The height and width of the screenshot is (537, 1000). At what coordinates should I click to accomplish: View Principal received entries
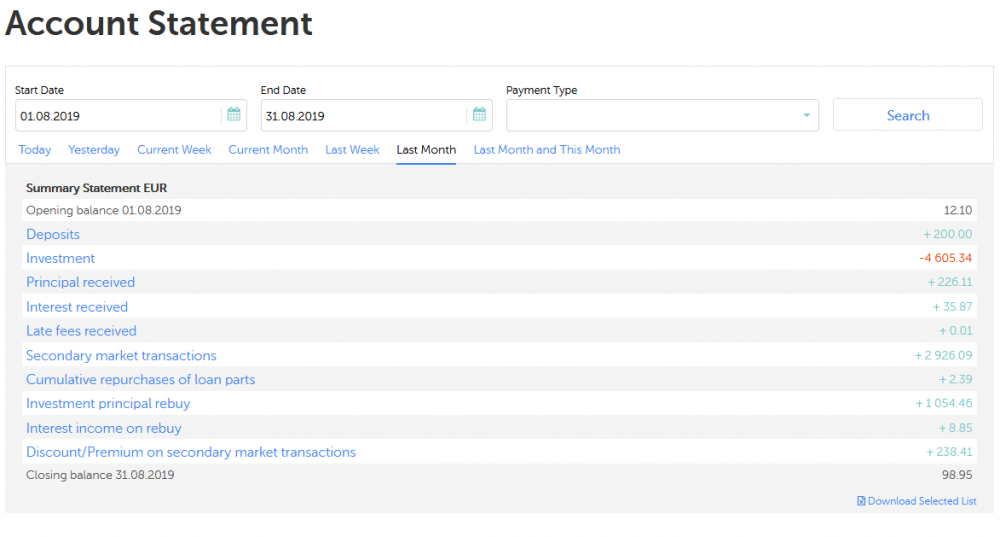(x=80, y=282)
